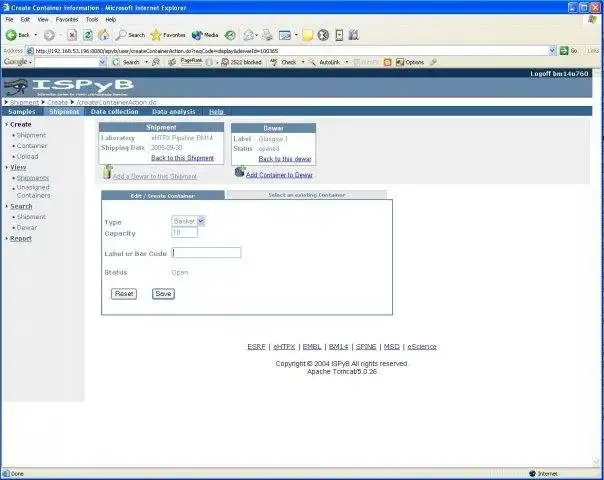Expand the Create section in the sidebar

pos(20,124)
